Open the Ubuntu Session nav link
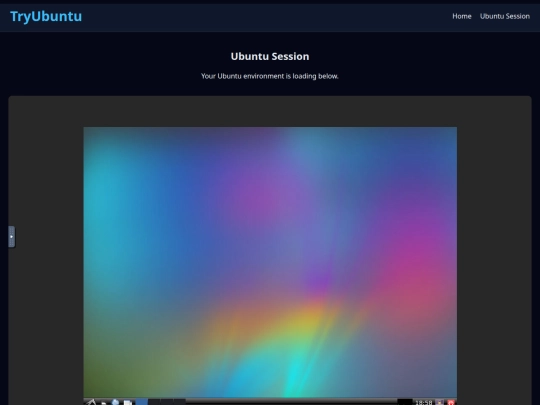540x405 pixels. click(x=505, y=16)
